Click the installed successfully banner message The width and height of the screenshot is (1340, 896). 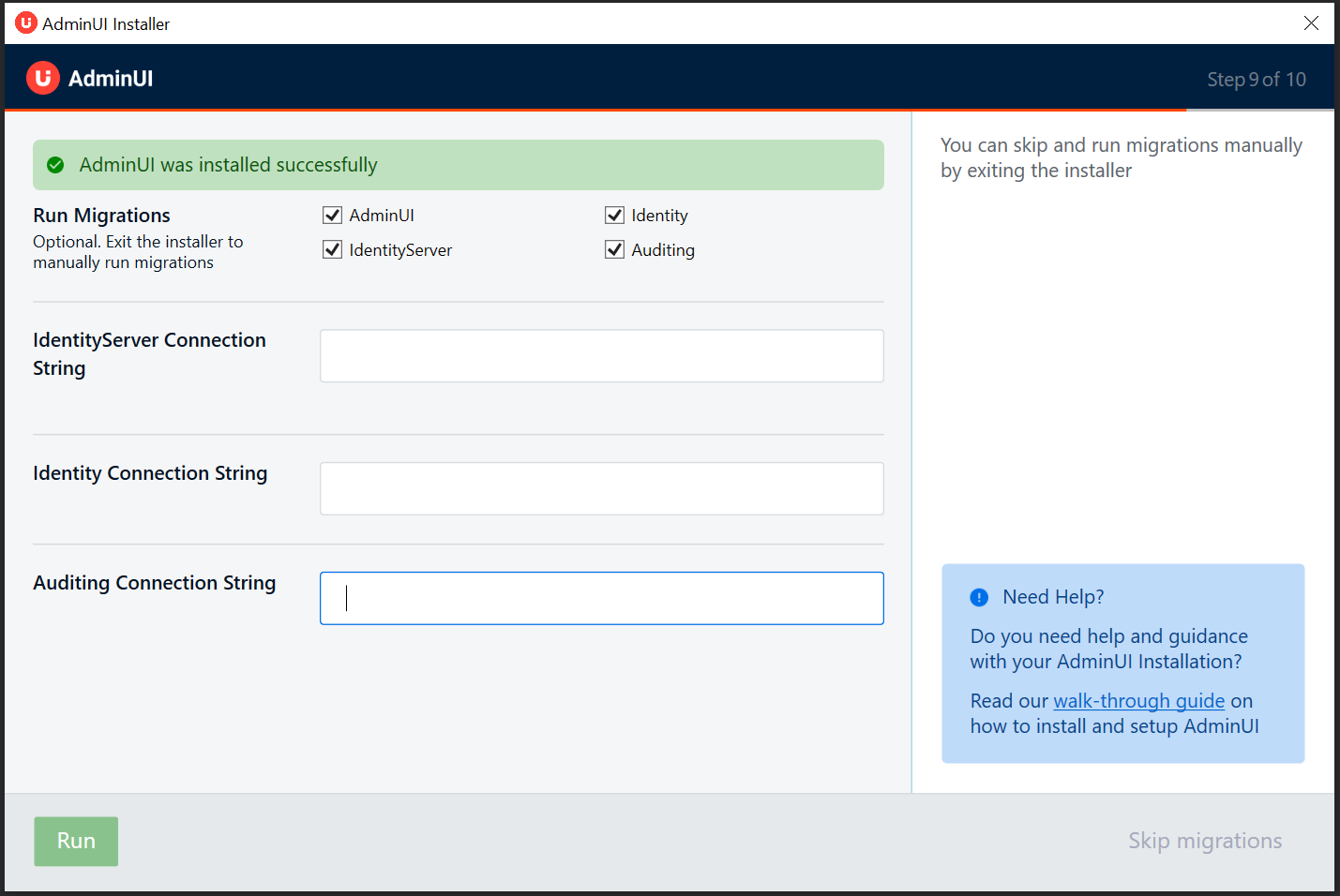228,165
